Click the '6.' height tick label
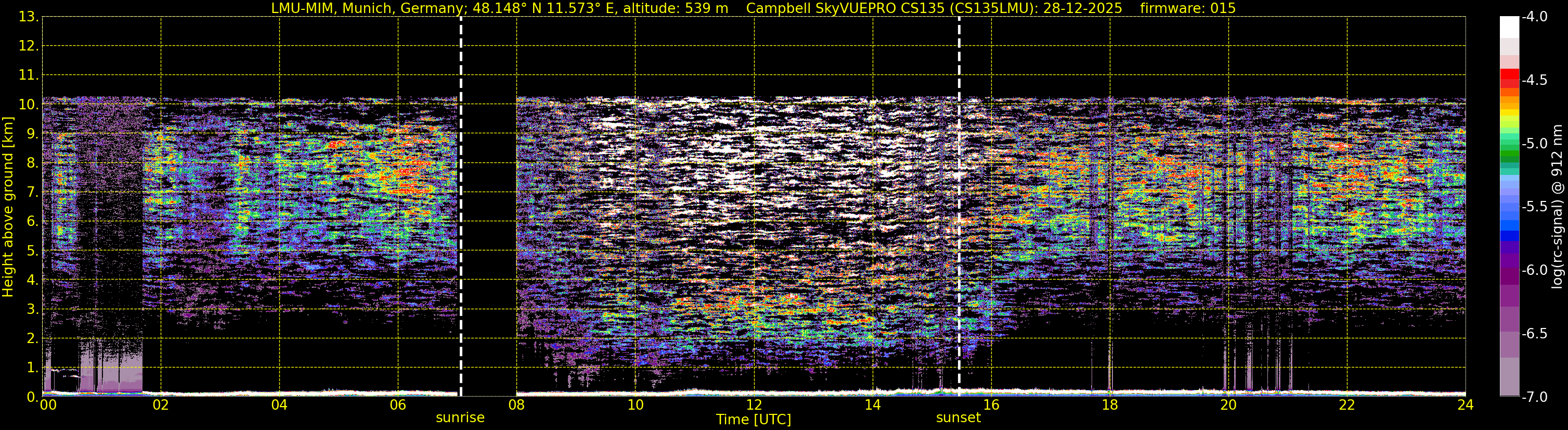 33,222
